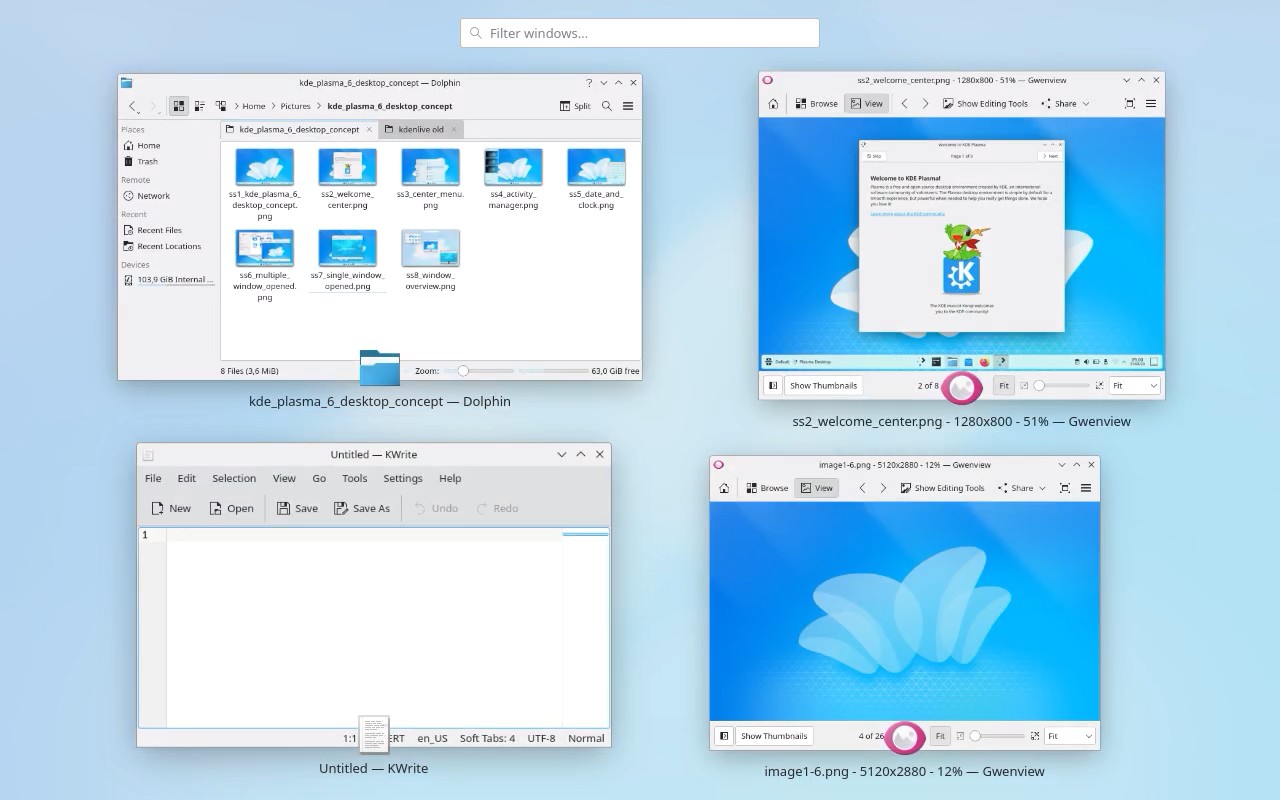Toggle Show Thumbnails in image1-6 Gwenview window
1280x800 pixels.
774,736
